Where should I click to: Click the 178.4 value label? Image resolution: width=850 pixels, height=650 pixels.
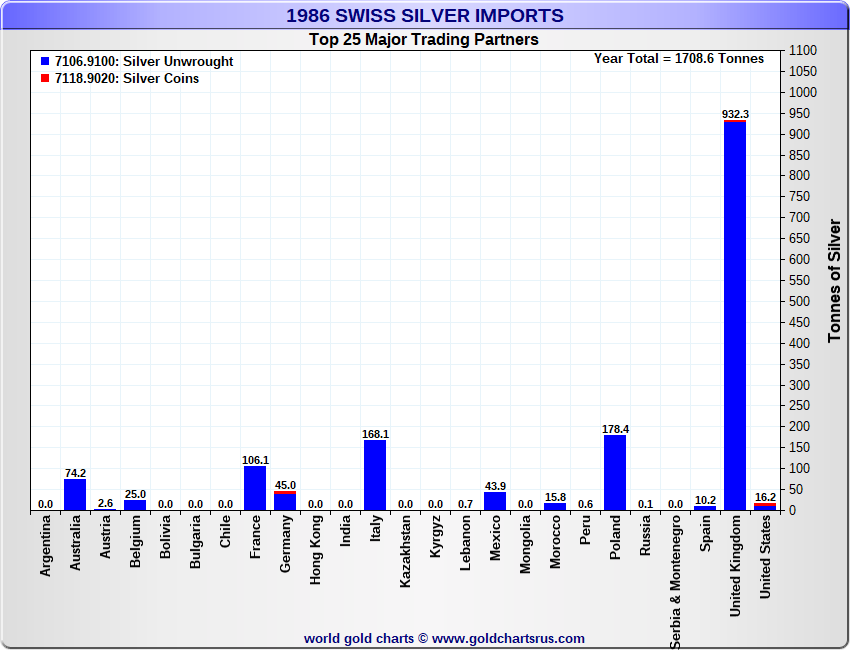615,429
